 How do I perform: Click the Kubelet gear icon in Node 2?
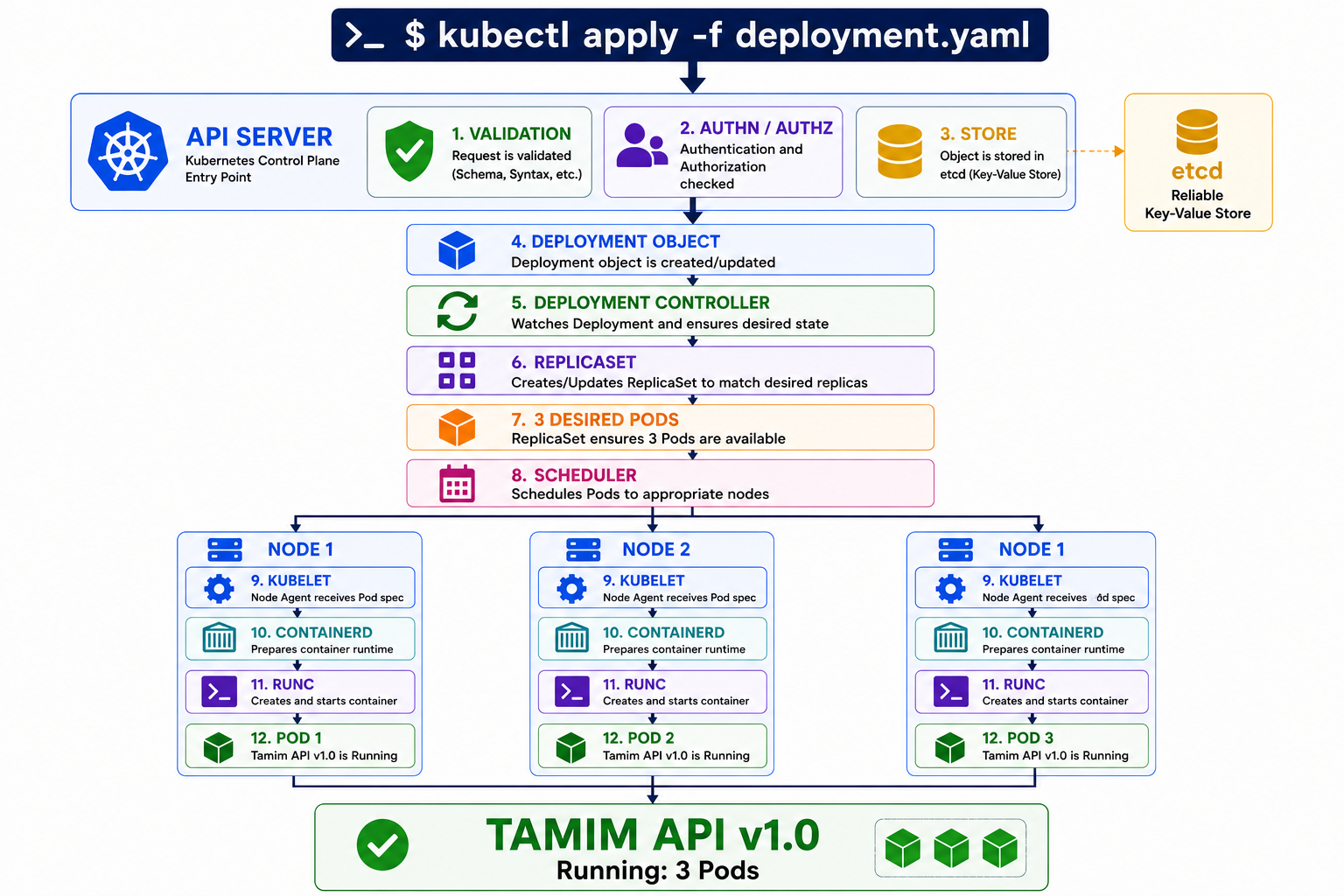(x=571, y=588)
